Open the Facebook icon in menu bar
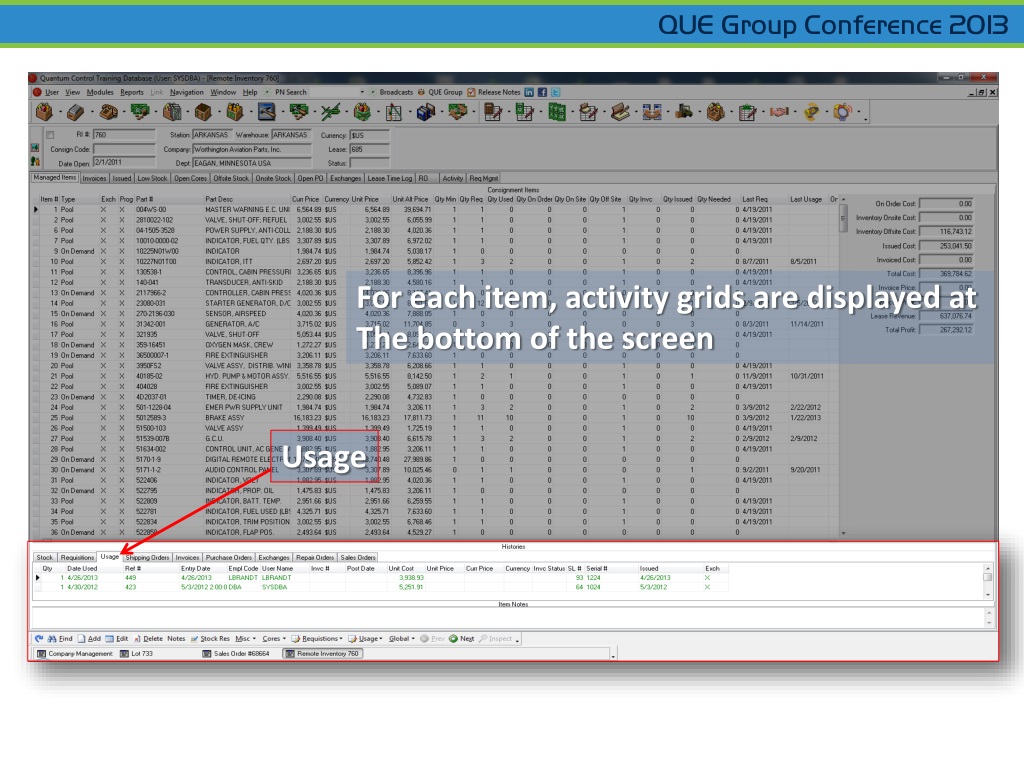This screenshot has height=768, width=1024. click(542, 92)
